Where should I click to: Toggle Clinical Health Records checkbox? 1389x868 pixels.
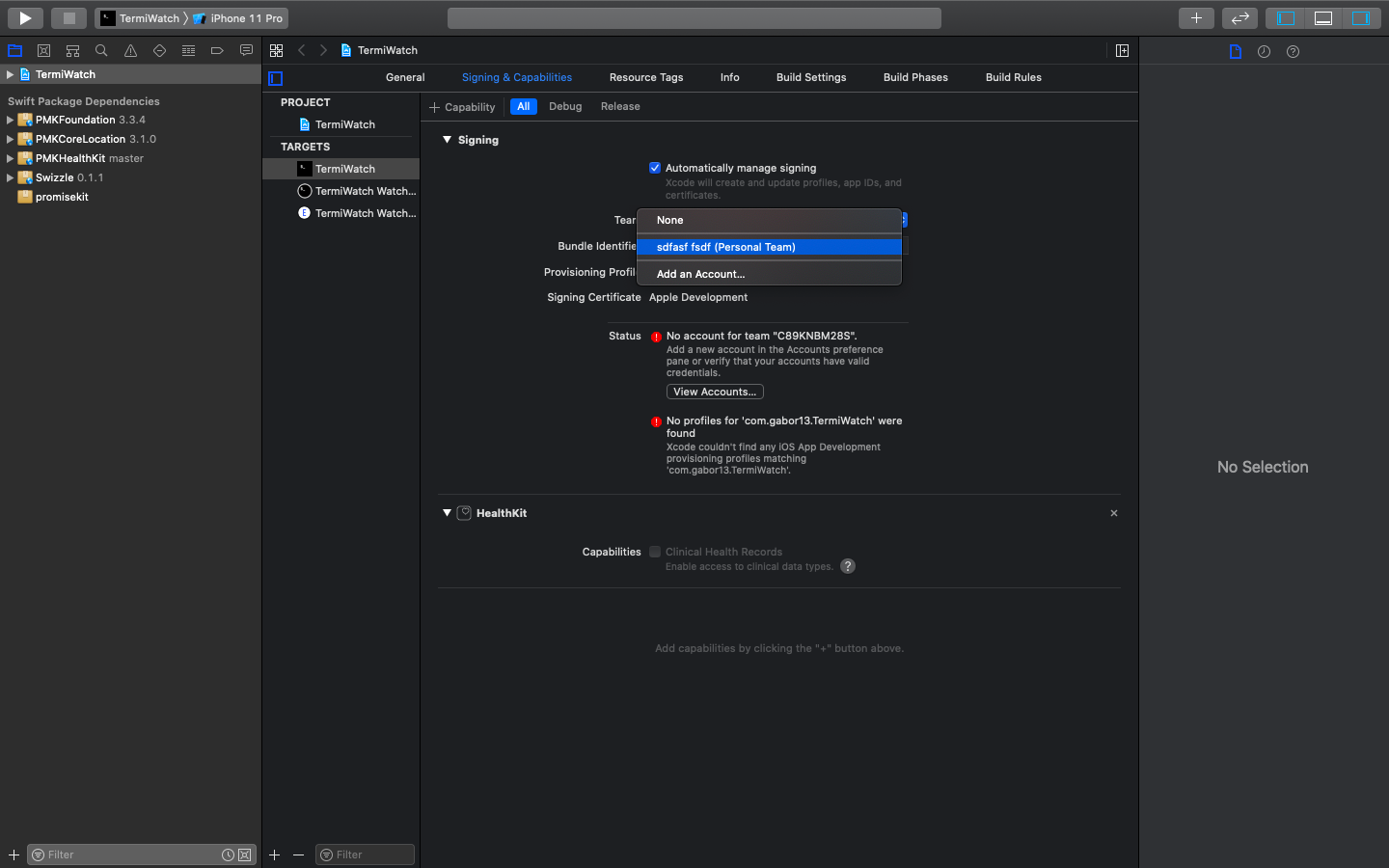[655, 552]
